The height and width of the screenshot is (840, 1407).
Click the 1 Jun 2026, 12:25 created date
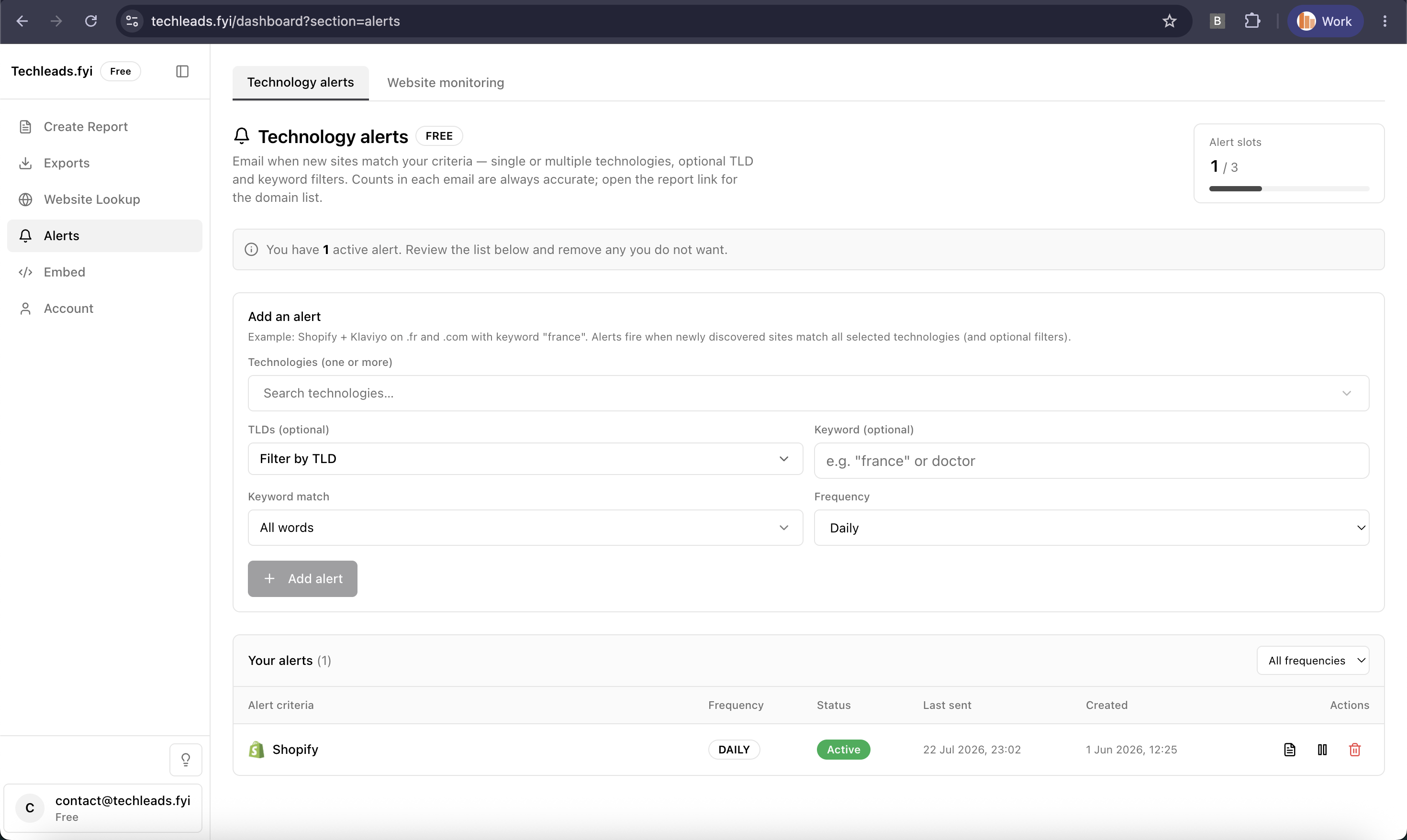(1131, 750)
